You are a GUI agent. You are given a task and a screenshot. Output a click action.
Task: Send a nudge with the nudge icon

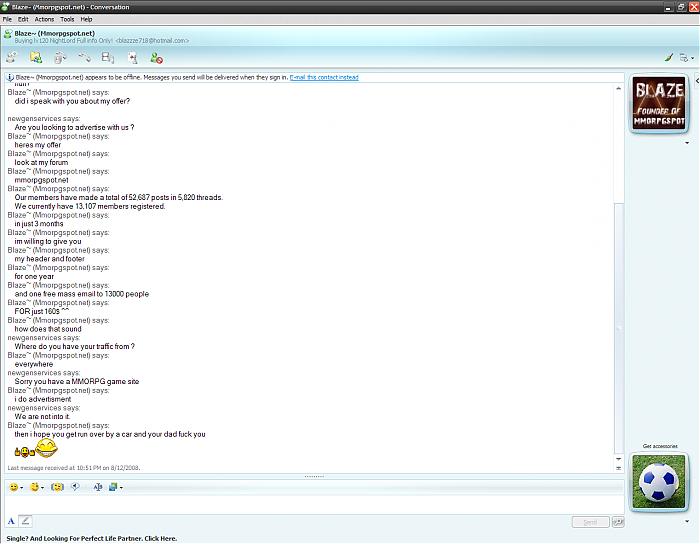(x=57, y=487)
